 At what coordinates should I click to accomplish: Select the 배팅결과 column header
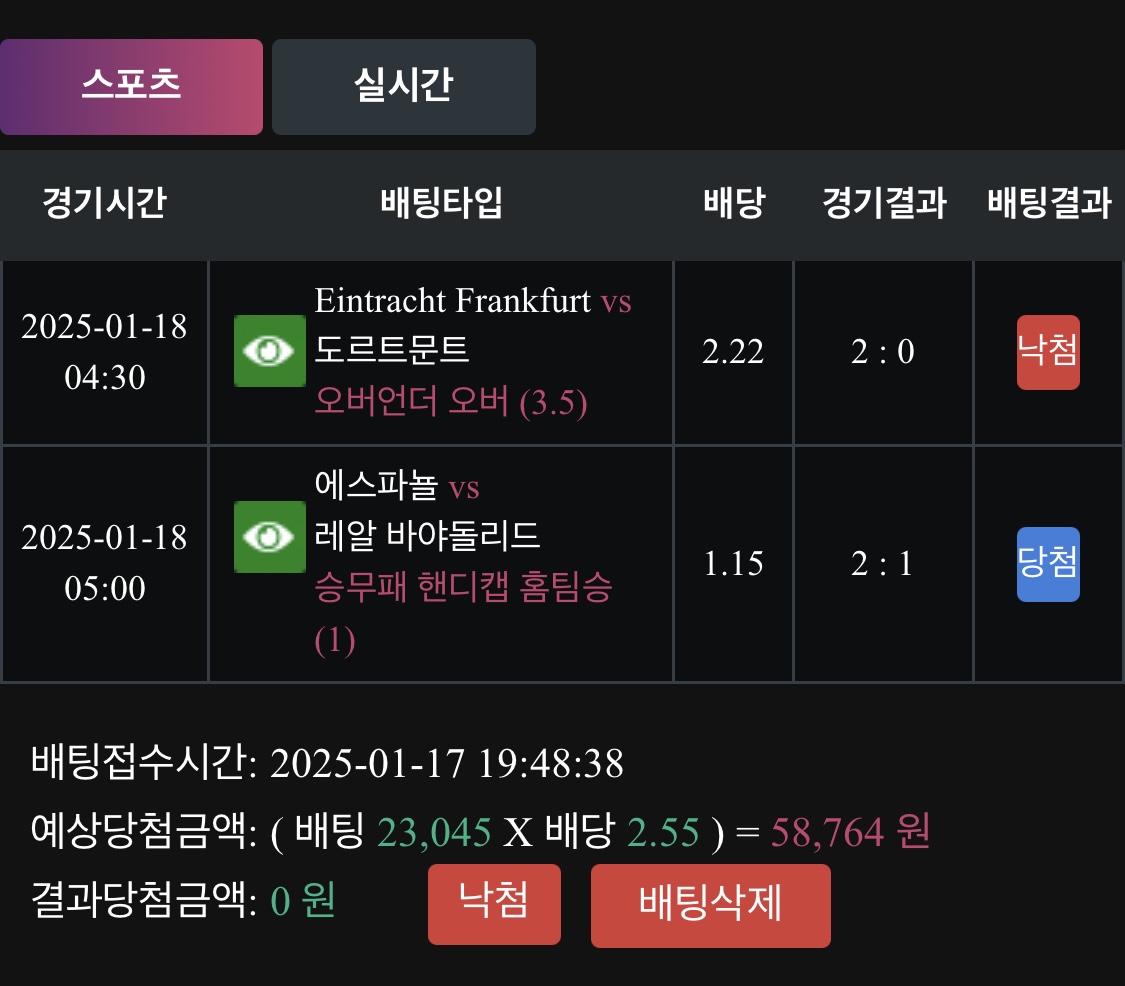pos(1049,204)
